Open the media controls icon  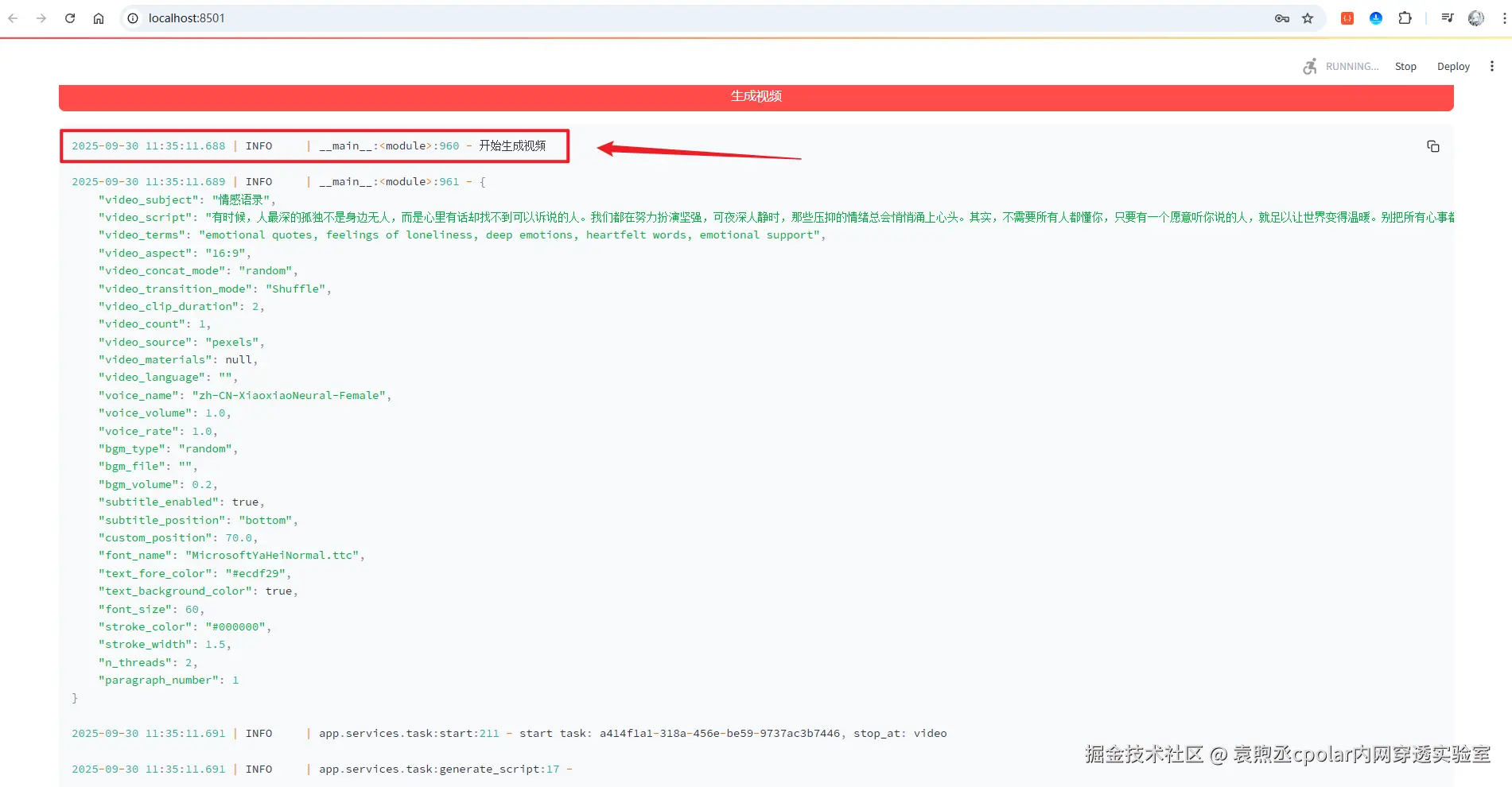coord(1448,18)
